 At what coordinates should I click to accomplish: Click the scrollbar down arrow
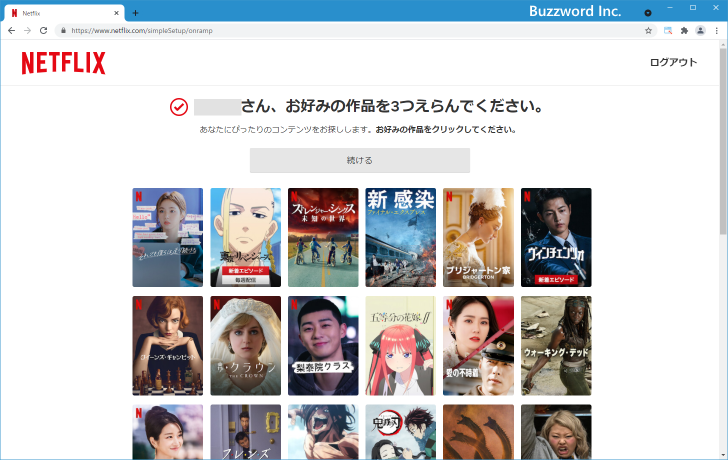pos(723,455)
